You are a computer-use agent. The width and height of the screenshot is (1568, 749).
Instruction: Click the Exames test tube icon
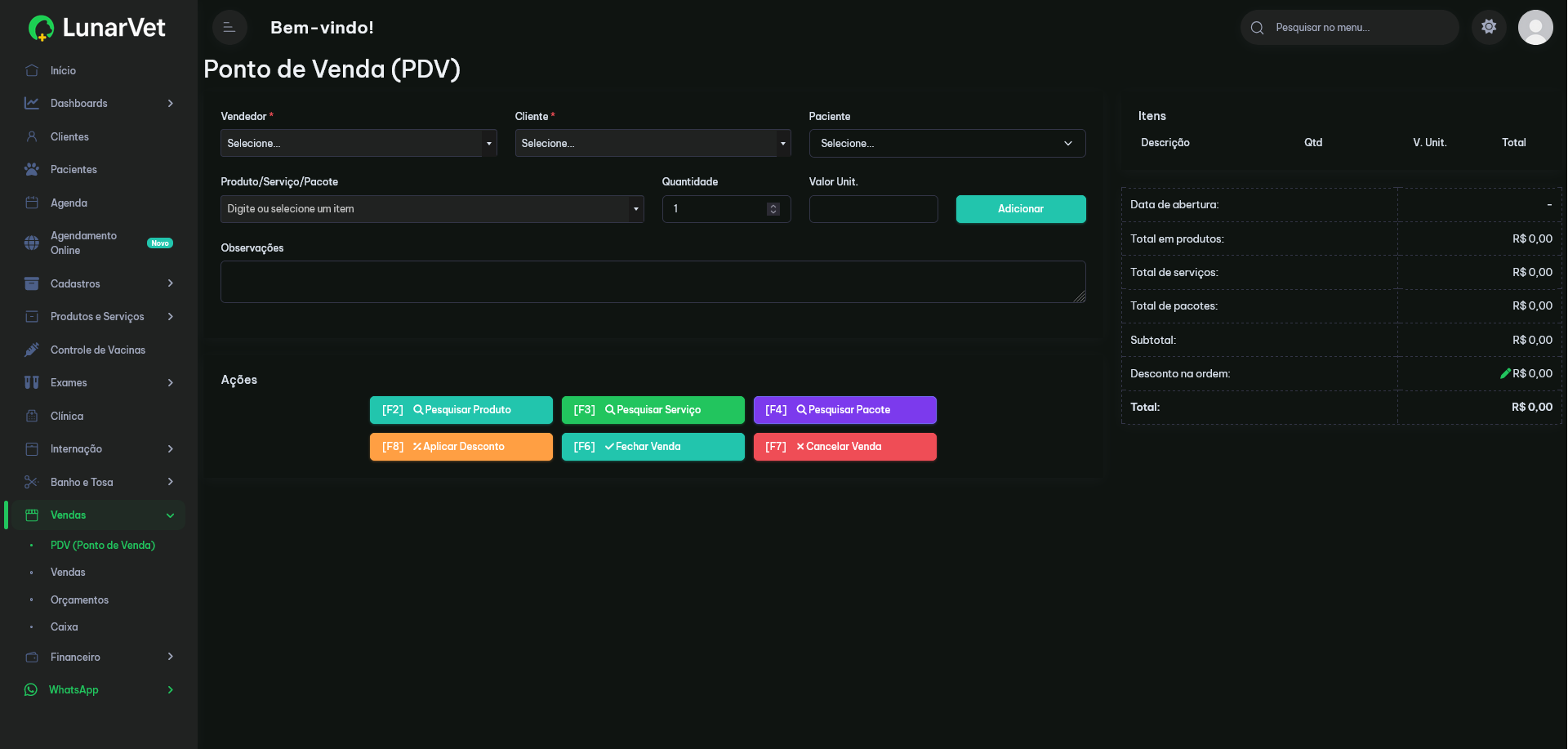[x=32, y=382]
